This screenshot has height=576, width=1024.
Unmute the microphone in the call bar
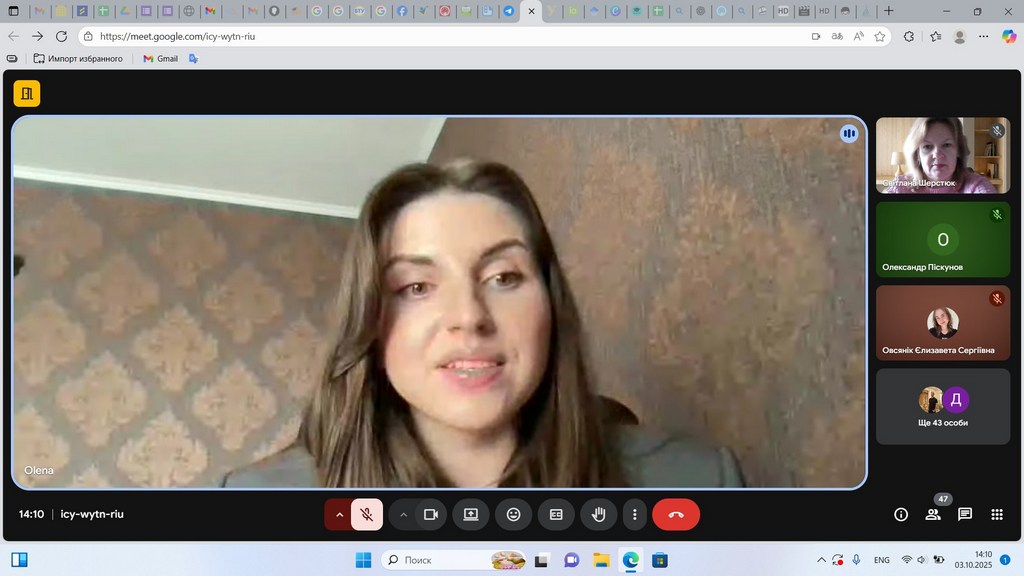[367, 514]
